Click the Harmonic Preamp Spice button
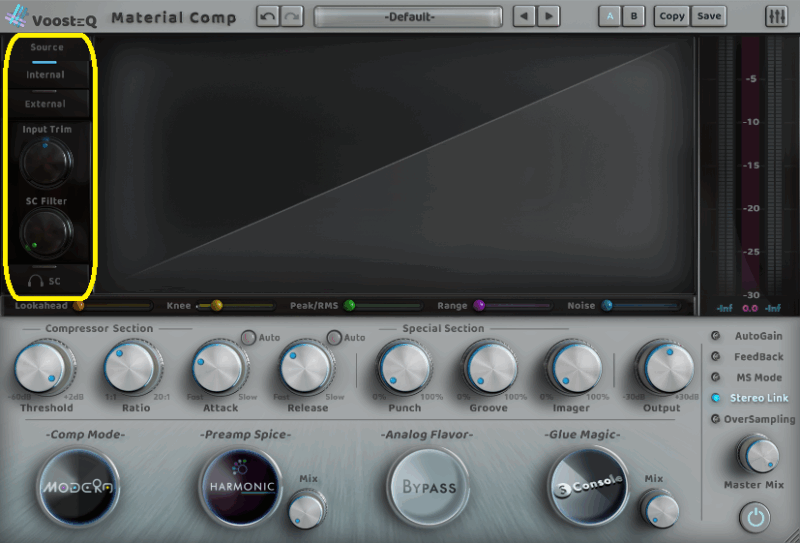The height and width of the screenshot is (543, 800). pos(240,487)
